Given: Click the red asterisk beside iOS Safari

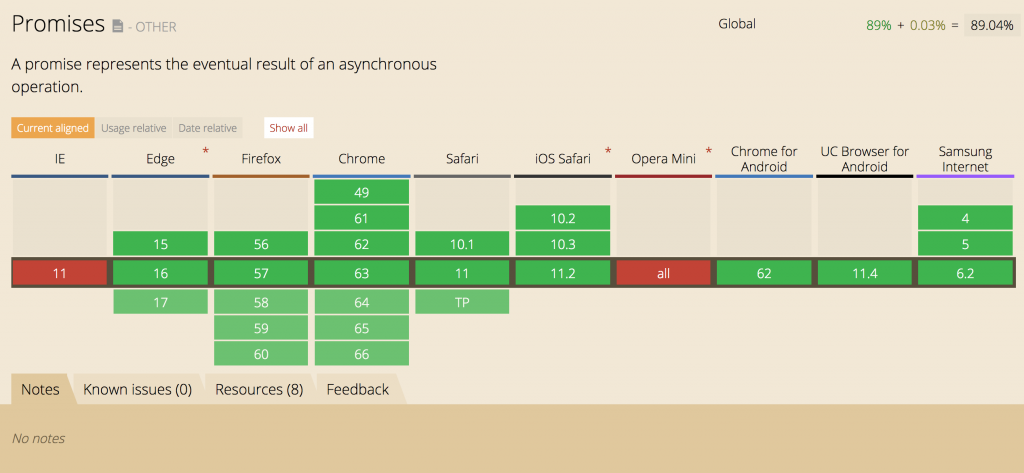Looking at the screenshot, I should [608, 152].
